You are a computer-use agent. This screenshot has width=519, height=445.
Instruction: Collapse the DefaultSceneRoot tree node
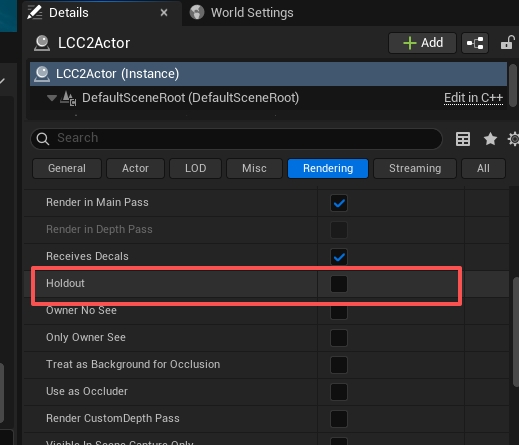52,98
